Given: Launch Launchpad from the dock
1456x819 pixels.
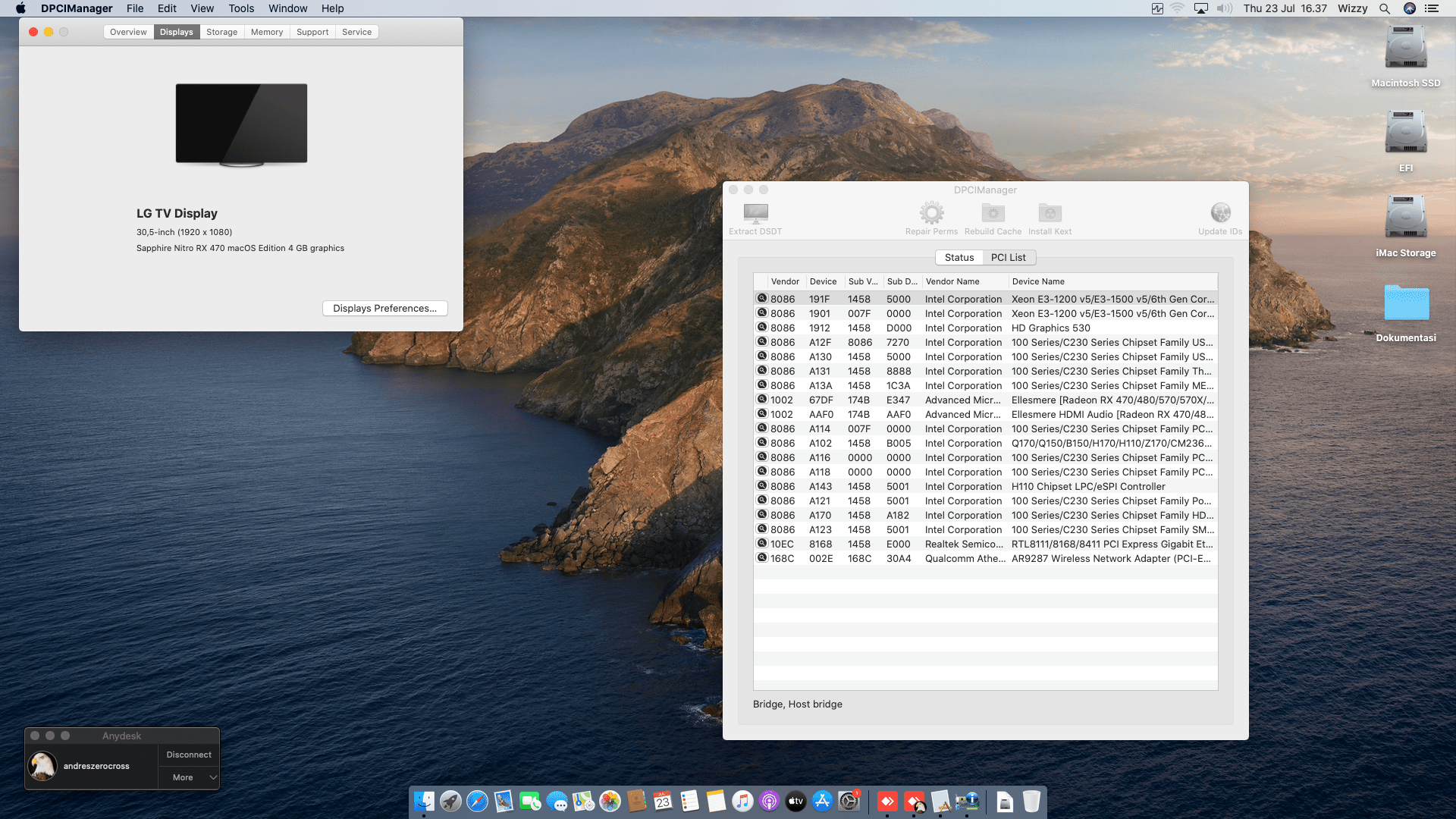Looking at the screenshot, I should pos(450,801).
